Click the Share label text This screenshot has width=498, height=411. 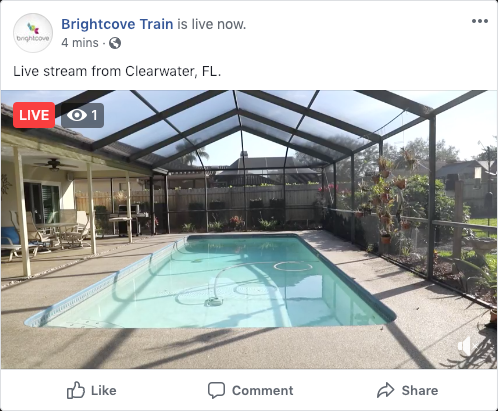point(420,390)
